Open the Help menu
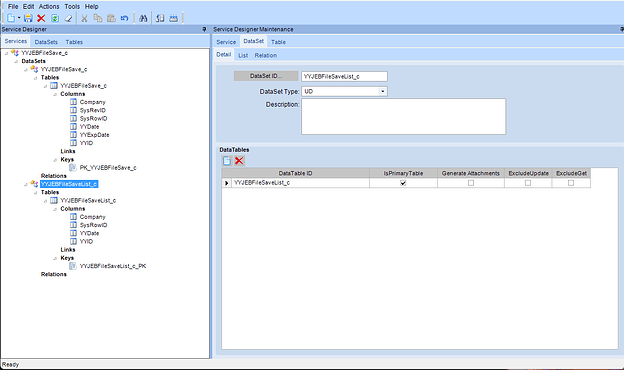The height and width of the screenshot is (370, 624). click(92, 6)
